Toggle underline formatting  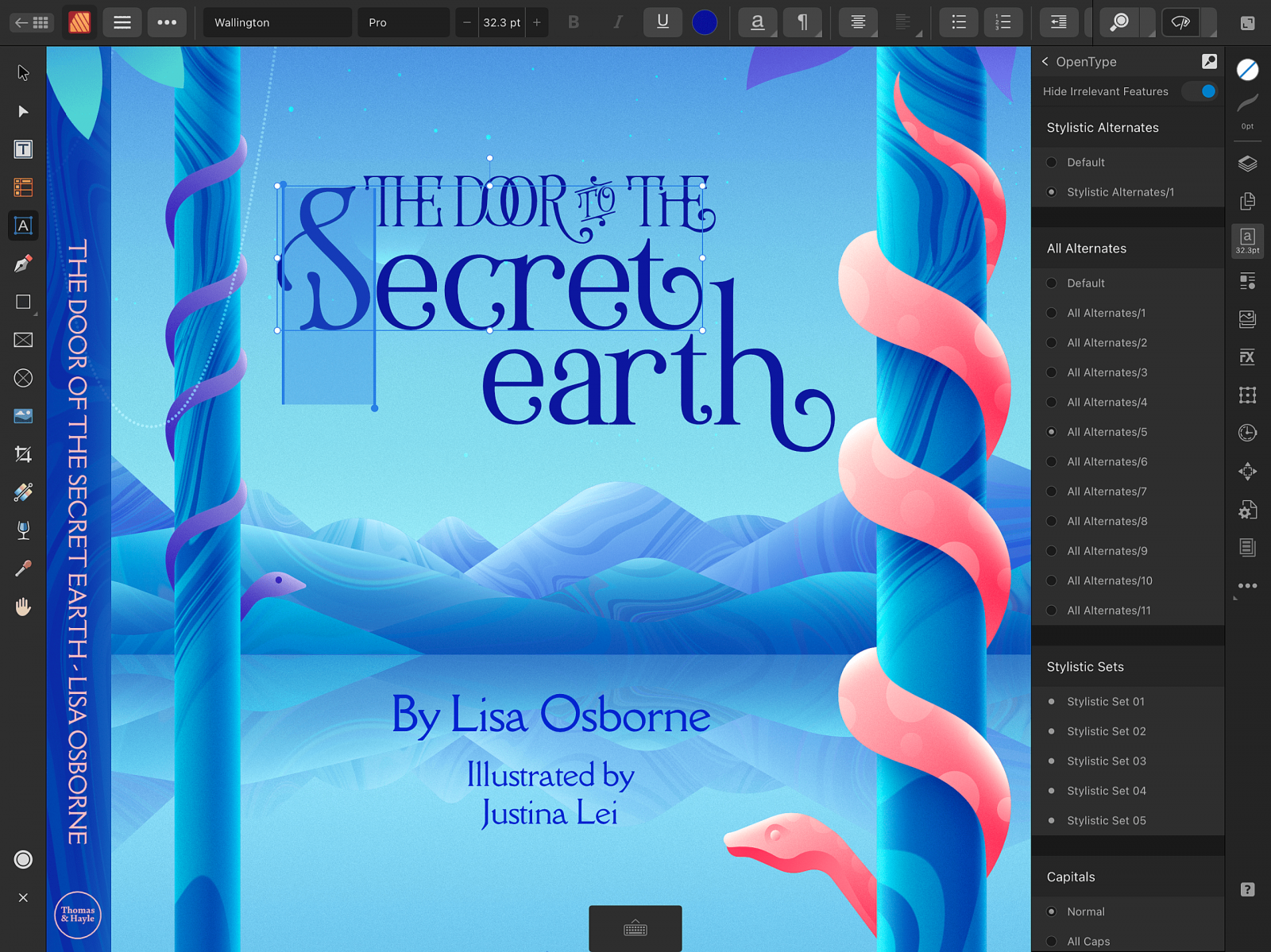(663, 22)
